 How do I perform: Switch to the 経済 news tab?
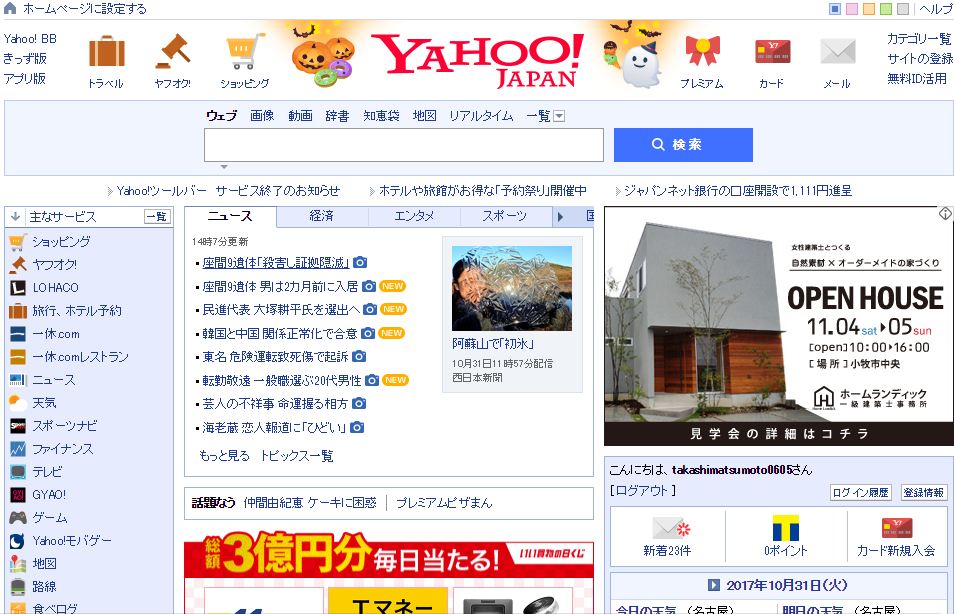pos(322,216)
